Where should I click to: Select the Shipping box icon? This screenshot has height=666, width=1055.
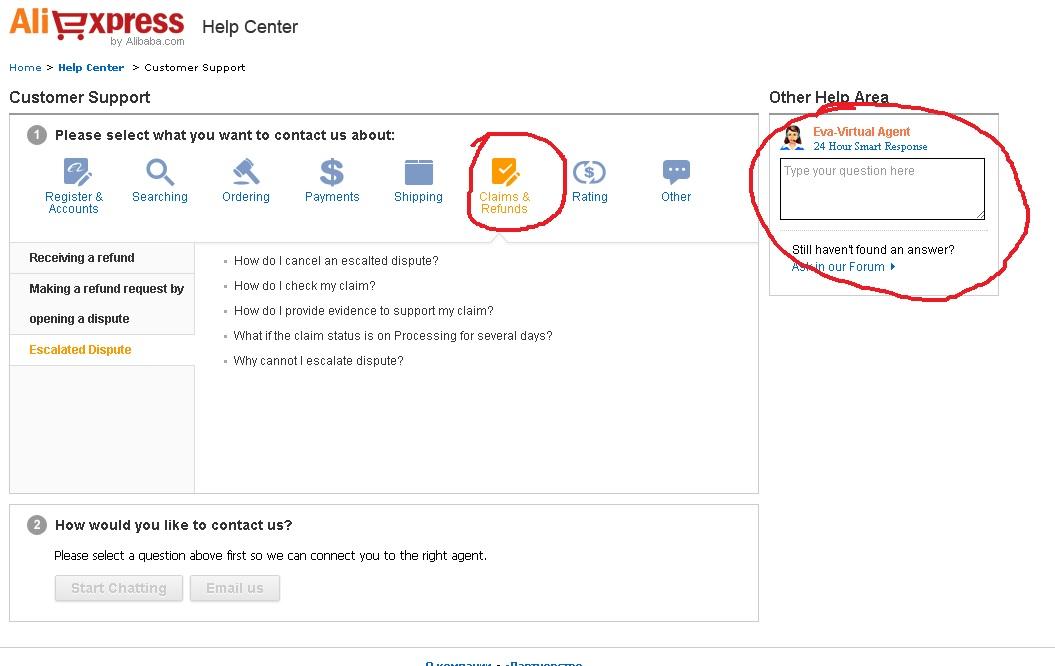pos(419,172)
